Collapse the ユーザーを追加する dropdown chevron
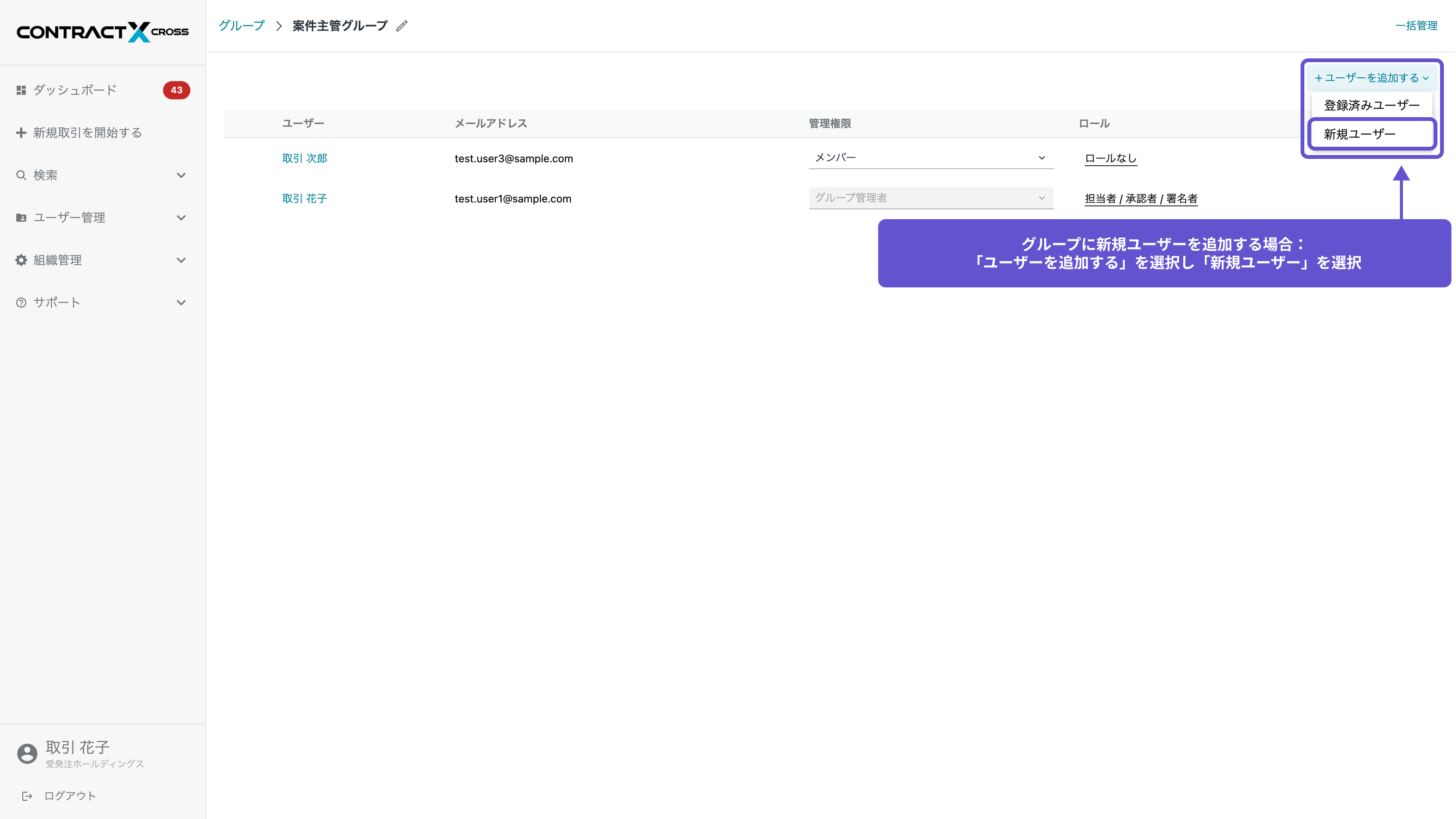The width and height of the screenshot is (1456, 819). point(1426,78)
